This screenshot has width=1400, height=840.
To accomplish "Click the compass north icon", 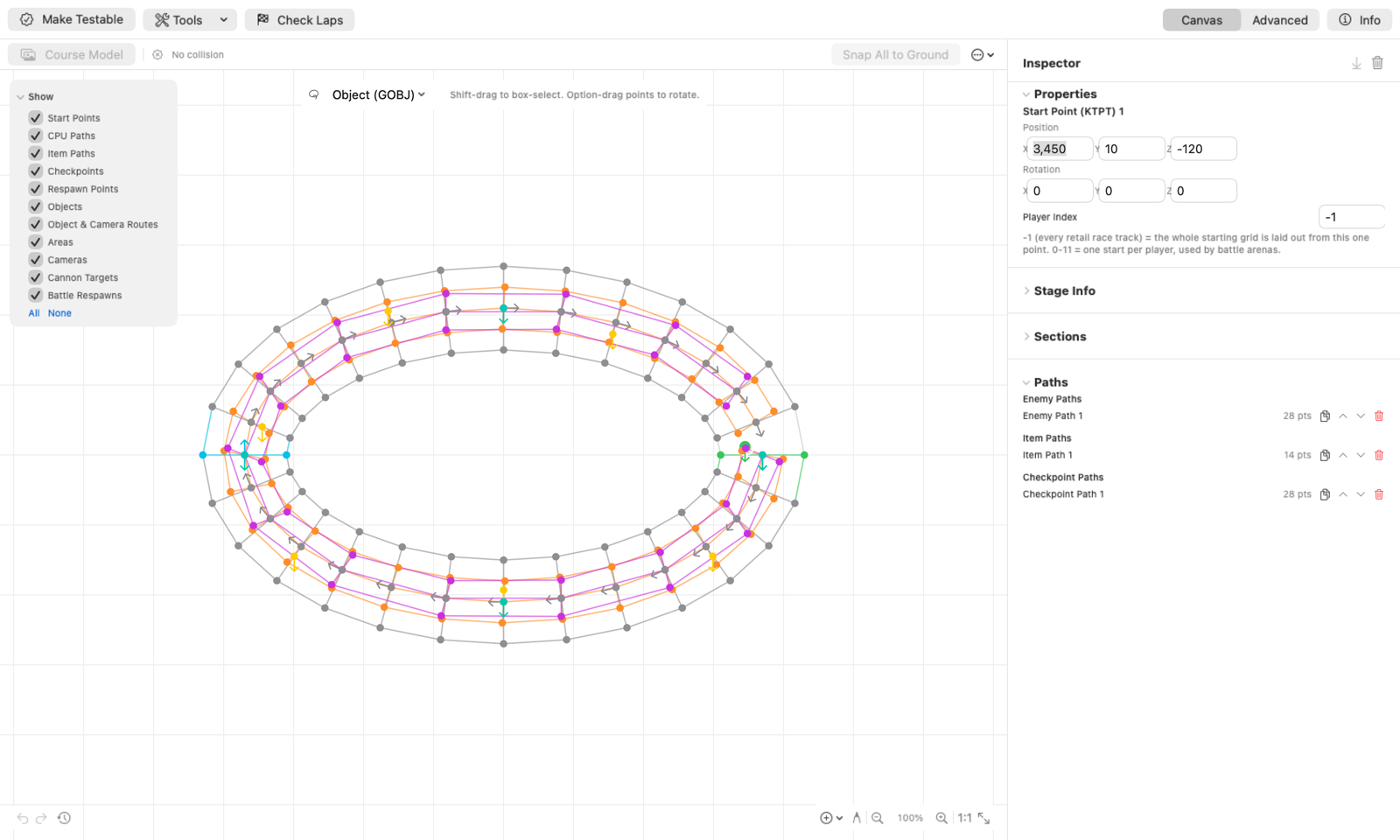I will pos(857,818).
